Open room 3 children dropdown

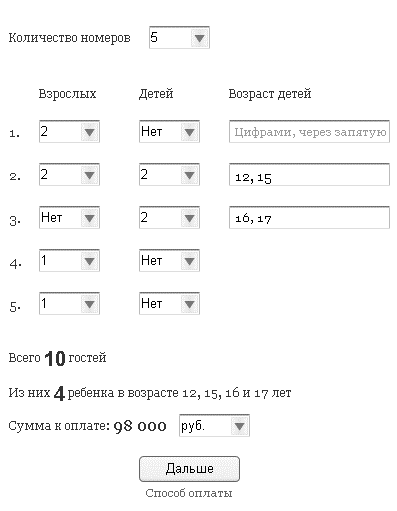pyautogui.click(x=169, y=217)
